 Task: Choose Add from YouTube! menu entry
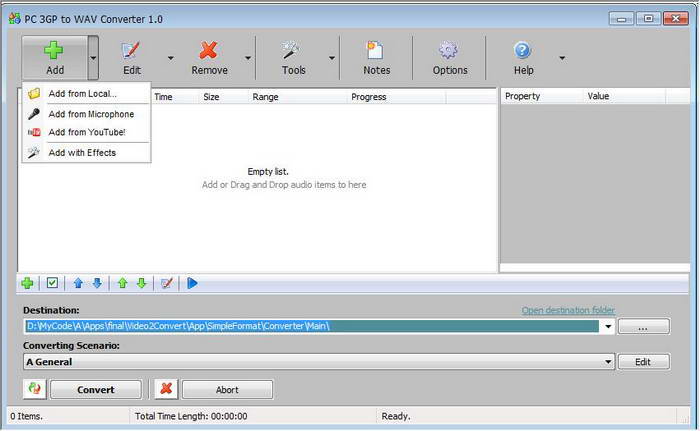87,132
